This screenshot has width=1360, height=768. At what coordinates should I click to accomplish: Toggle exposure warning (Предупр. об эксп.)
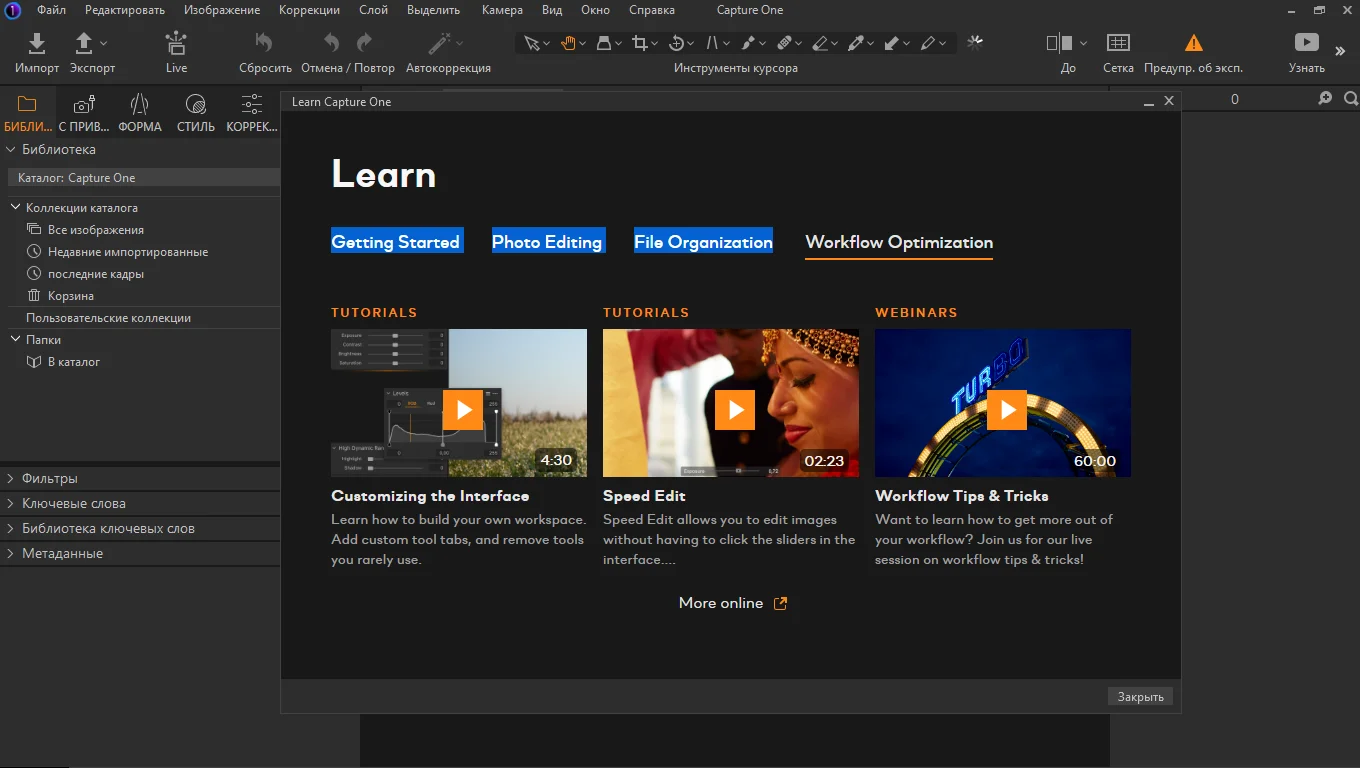coord(1193,43)
